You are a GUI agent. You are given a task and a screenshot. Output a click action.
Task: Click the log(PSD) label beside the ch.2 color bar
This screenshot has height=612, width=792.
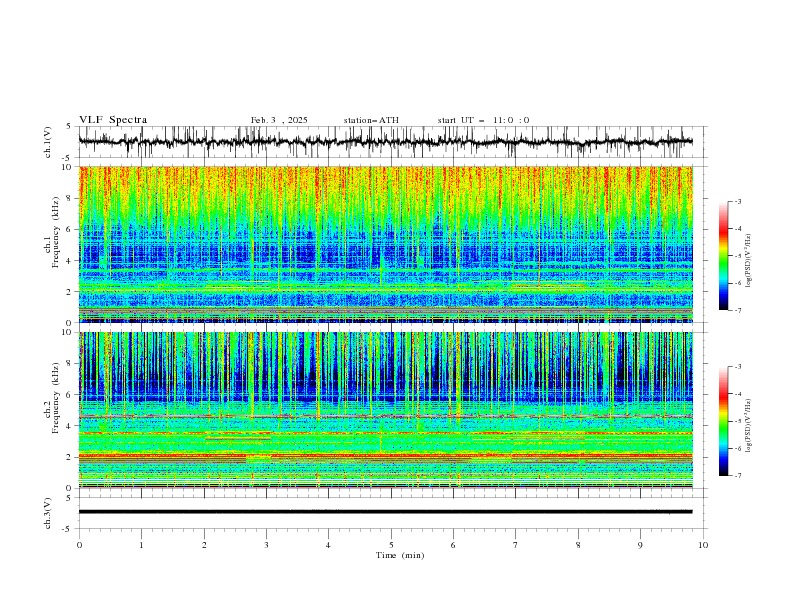(749, 425)
